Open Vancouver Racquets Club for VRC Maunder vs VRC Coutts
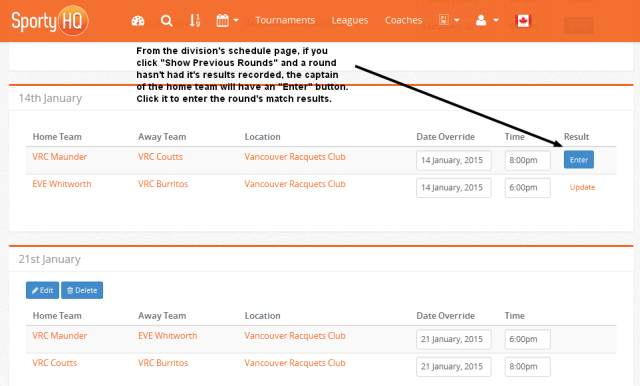640x386 pixels. [295, 157]
